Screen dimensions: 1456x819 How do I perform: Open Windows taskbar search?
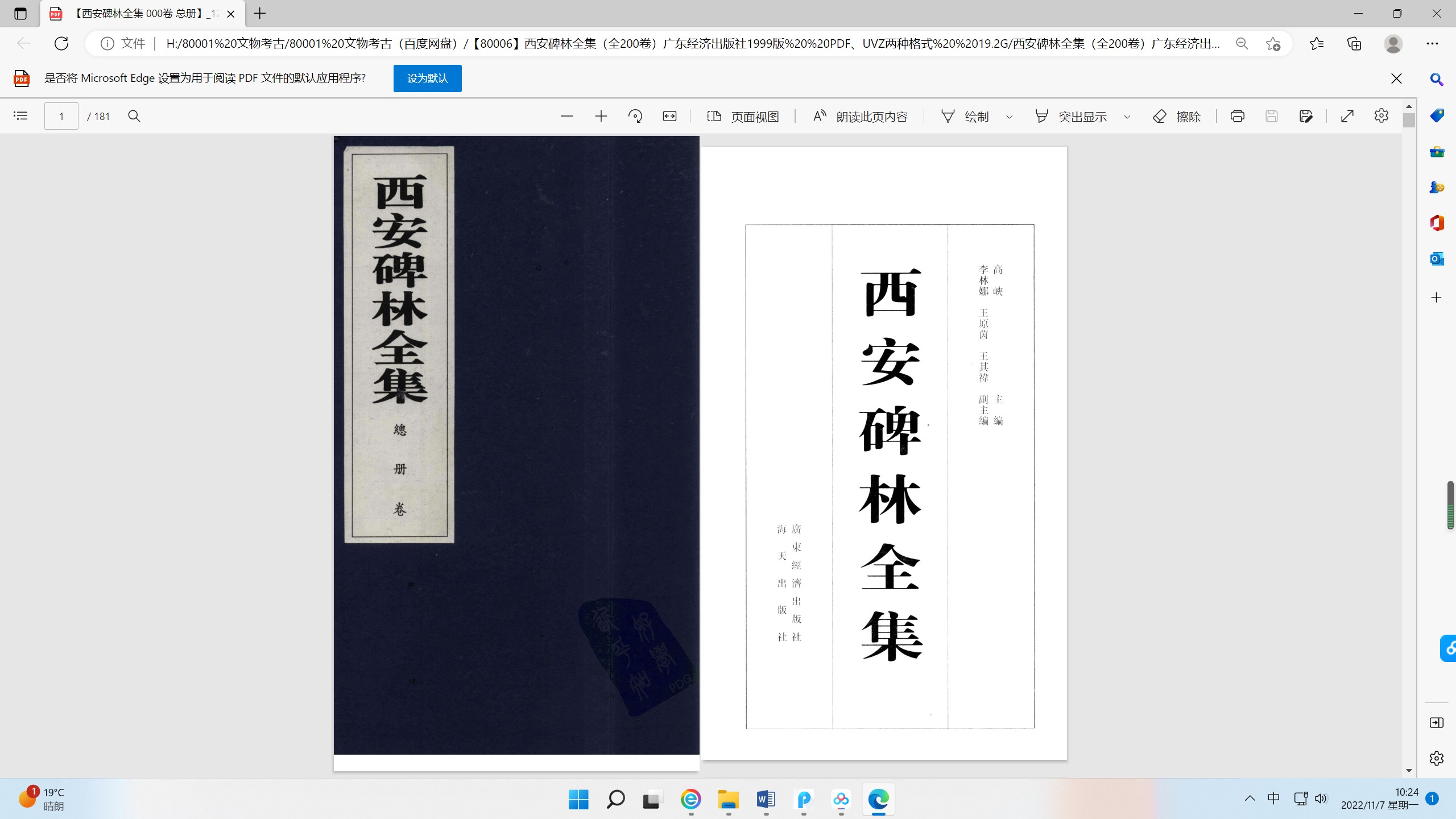click(x=615, y=799)
